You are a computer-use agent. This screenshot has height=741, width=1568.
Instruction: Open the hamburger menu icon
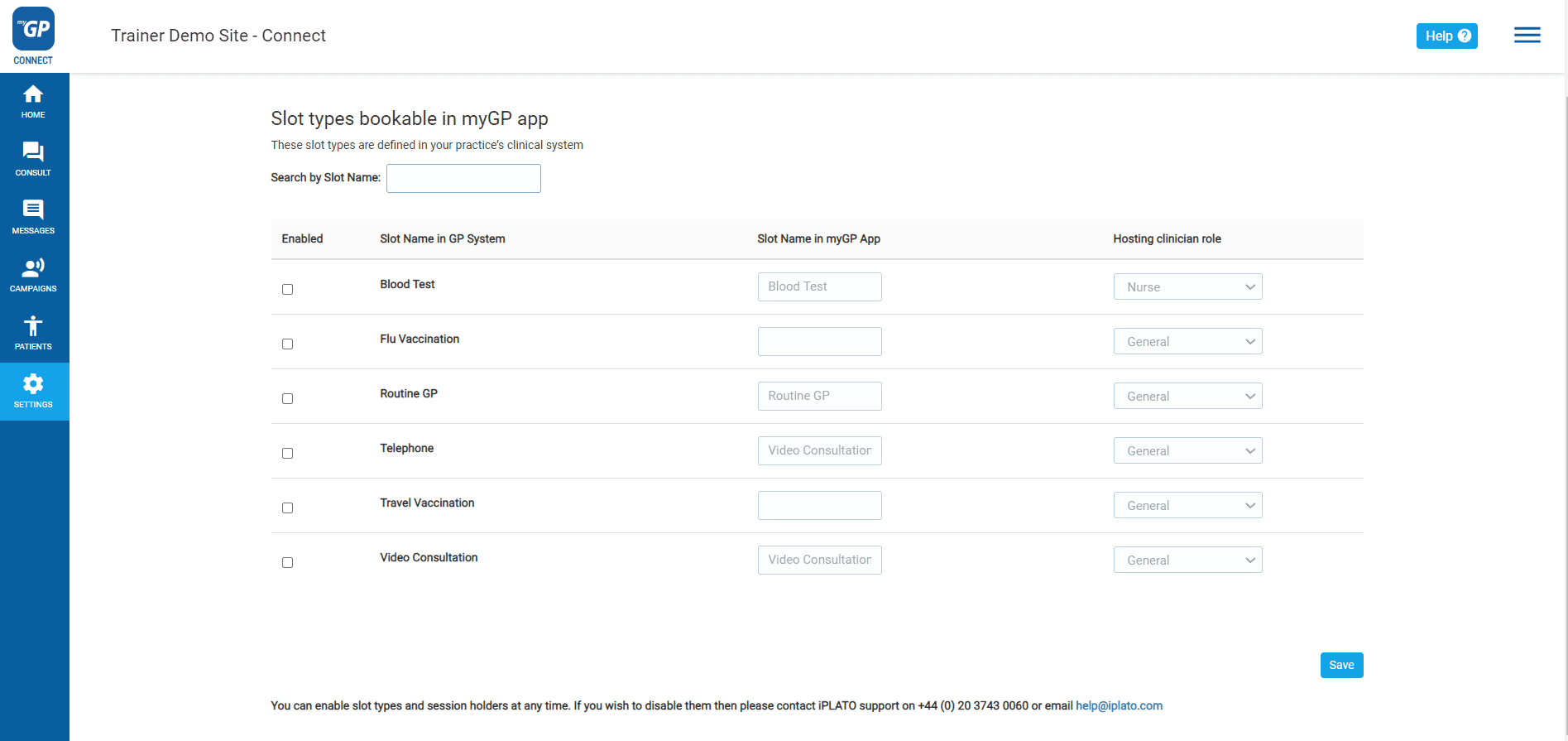tap(1527, 36)
